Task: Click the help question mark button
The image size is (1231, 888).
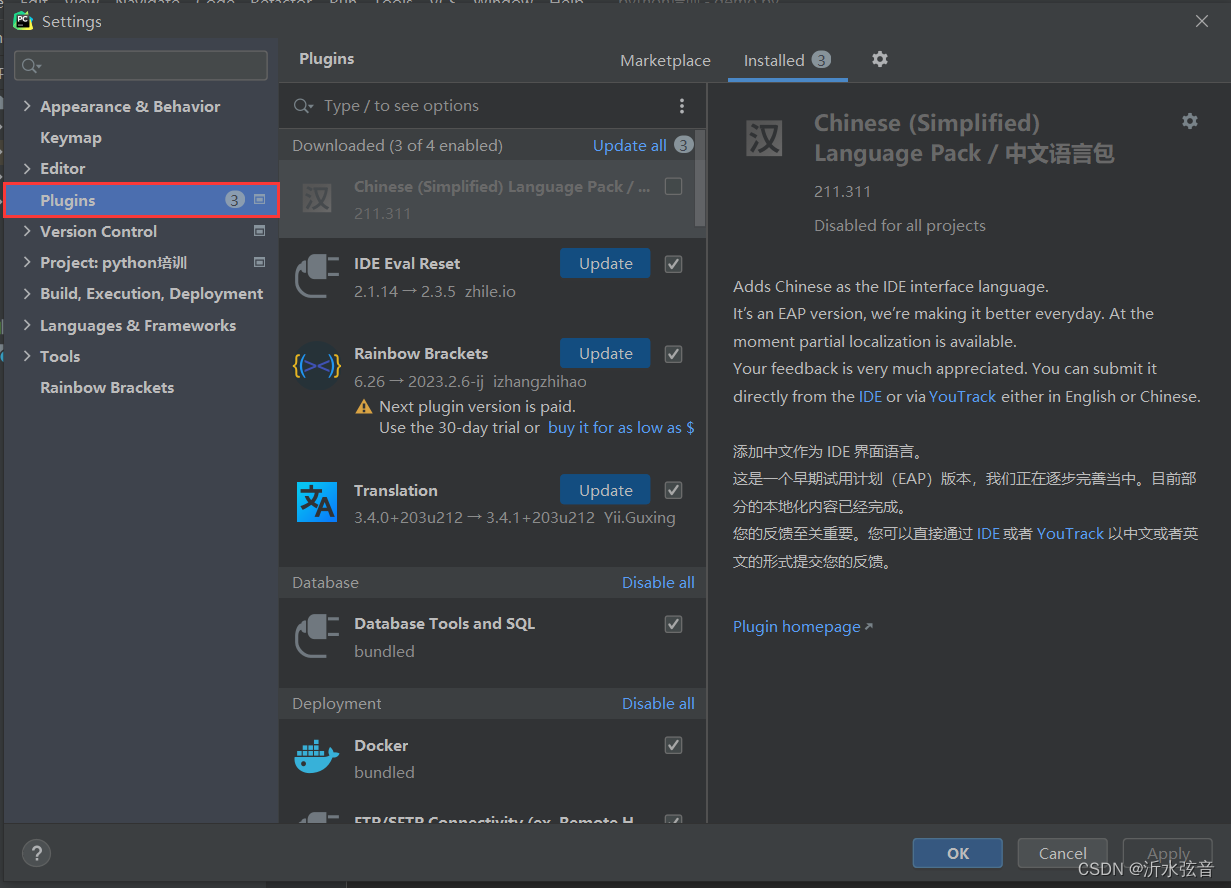Action: coord(36,853)
